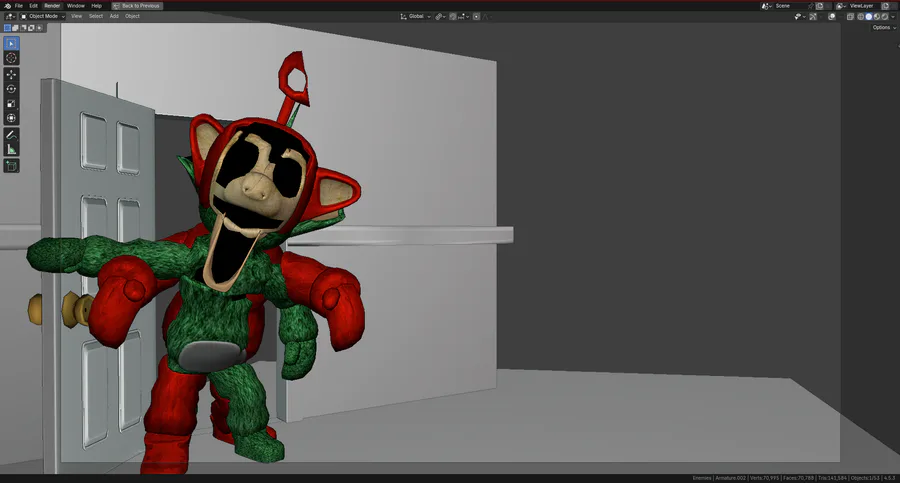Set selection mode to Extend (second icon)
The image size is (900, 483).
tap(15, 28)
